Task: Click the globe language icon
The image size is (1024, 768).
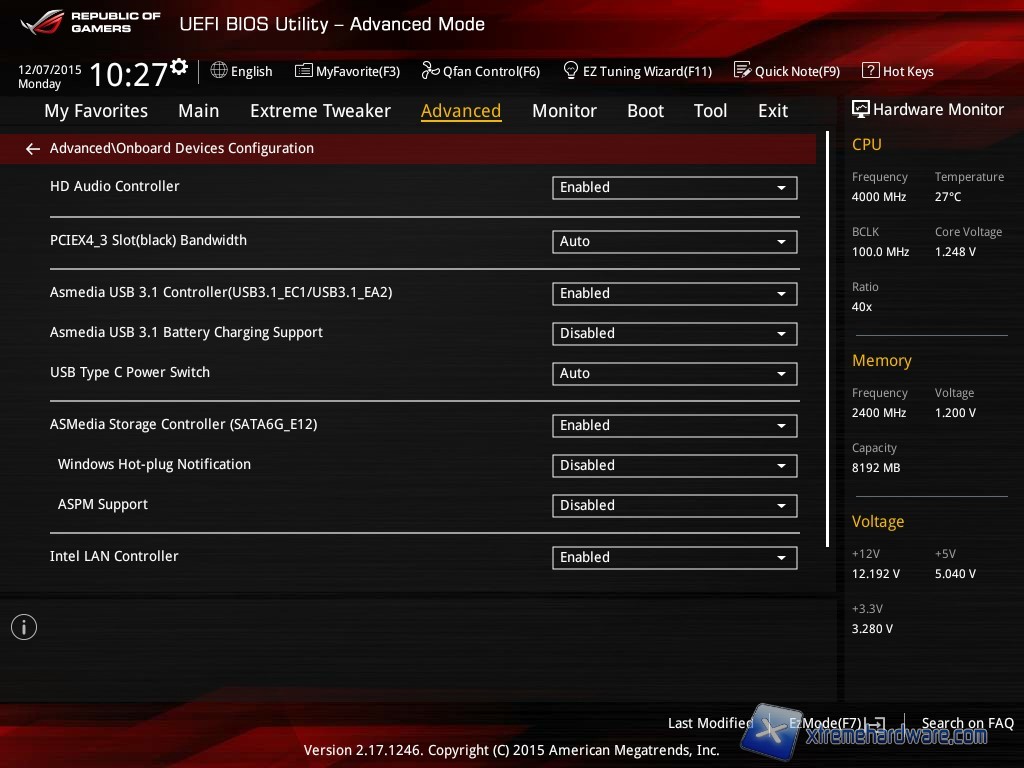Action: pyautogui.click(x=219, y=71)
